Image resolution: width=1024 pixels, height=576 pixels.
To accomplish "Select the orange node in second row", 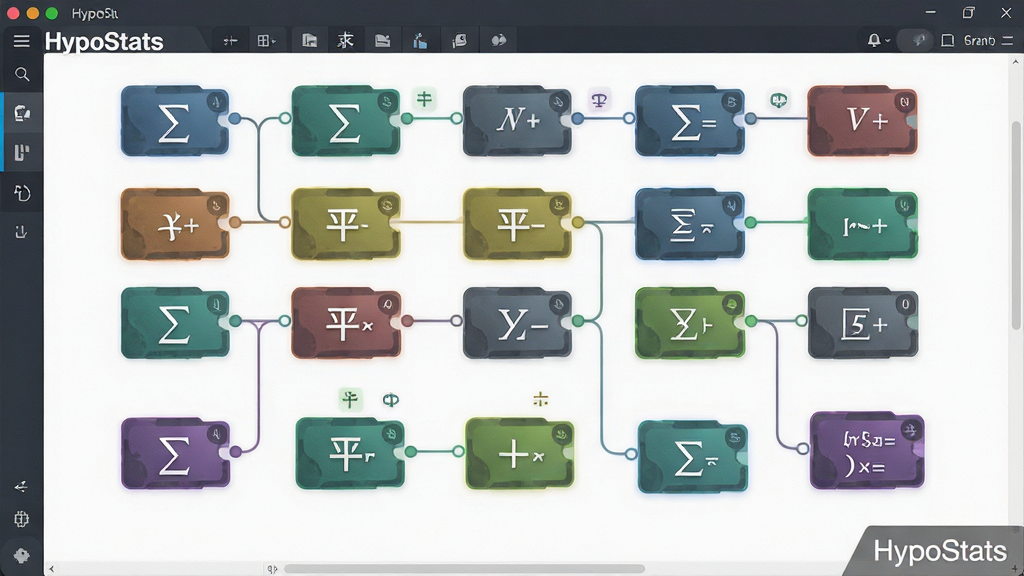I will pyautogui.click(x=175, y=225).
